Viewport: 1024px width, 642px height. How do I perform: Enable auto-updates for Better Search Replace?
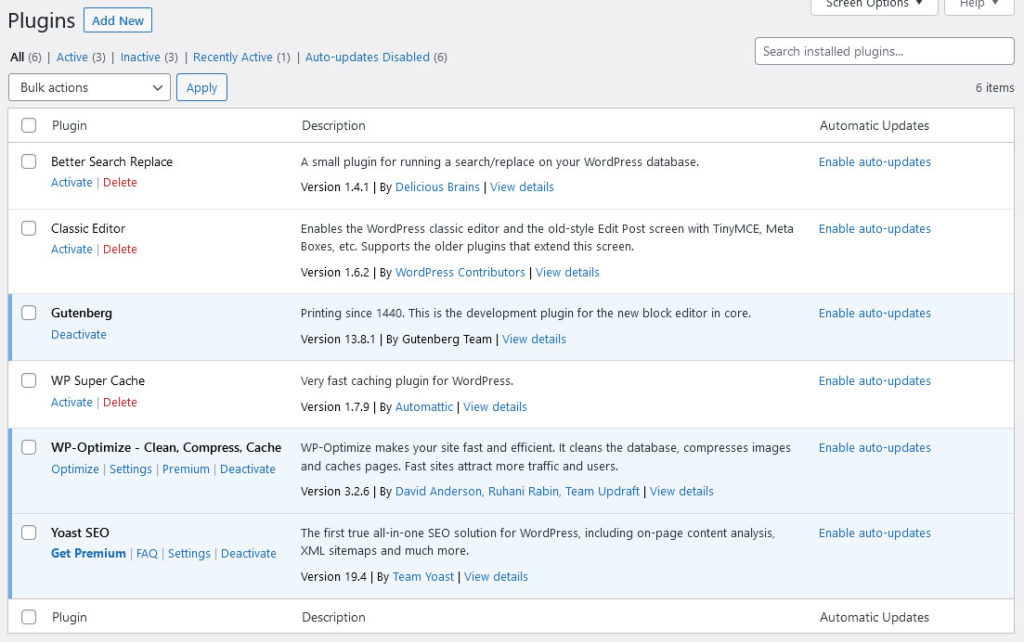[875, 162]
